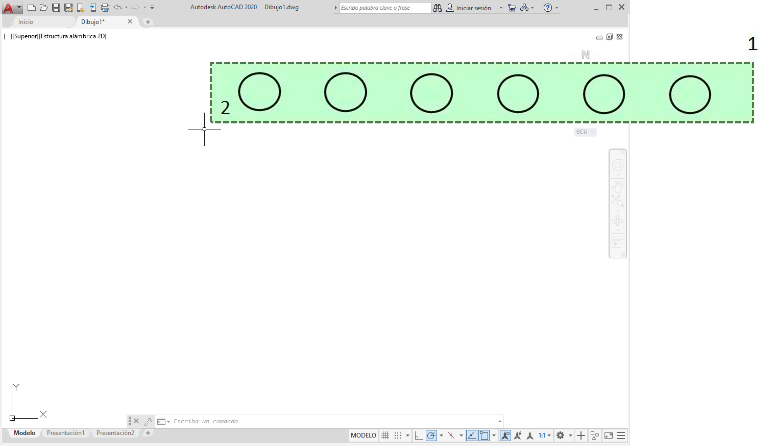
Task: Open polar tracking angle dropdown
Action: 441,435
